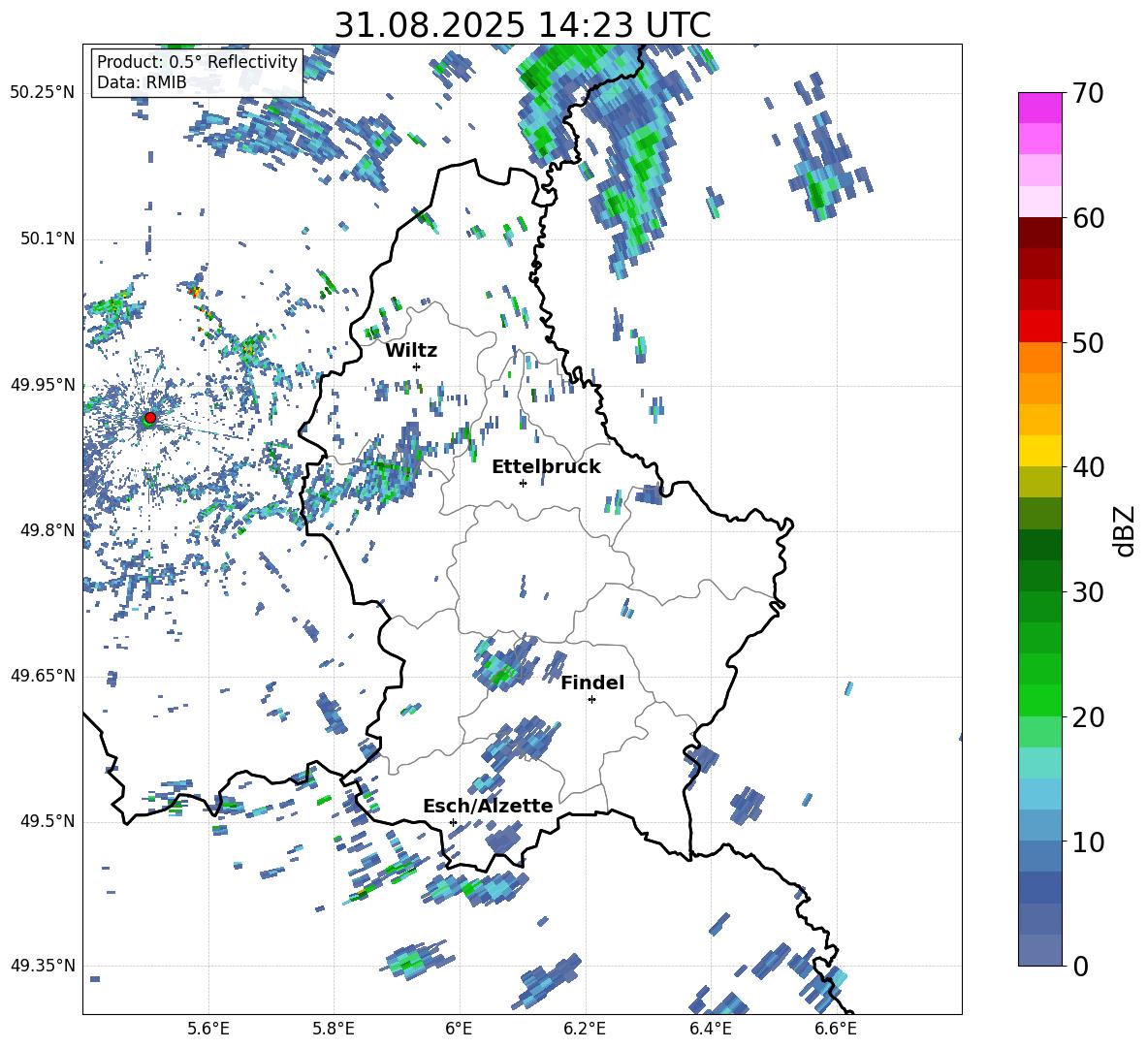Click the Wiltz station cross marker
The height and width of the screenshot is (1048, 1148).
pyautogui.click(x=417, y=366)
